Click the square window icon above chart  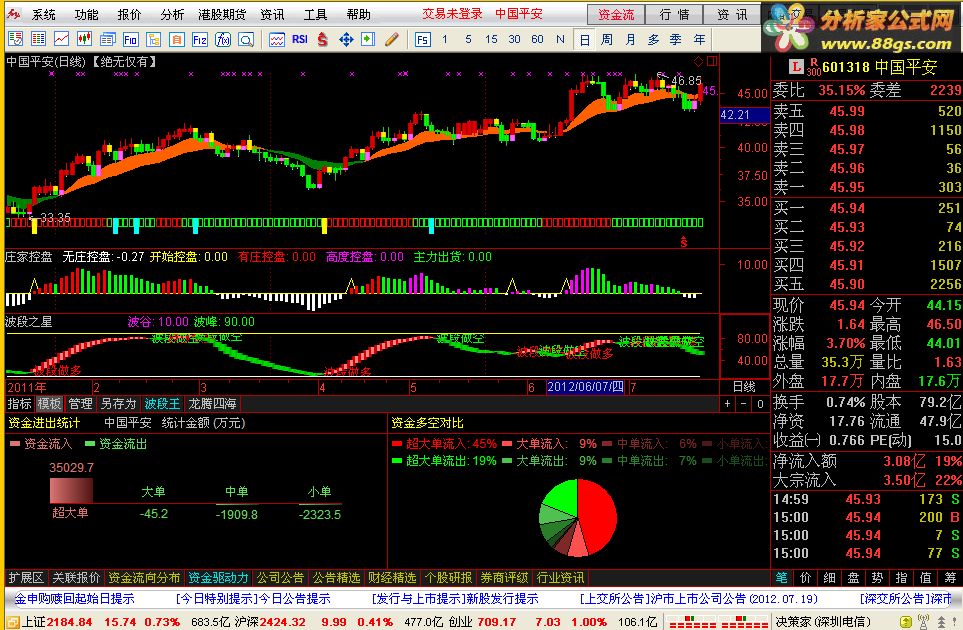click(712, 61)
